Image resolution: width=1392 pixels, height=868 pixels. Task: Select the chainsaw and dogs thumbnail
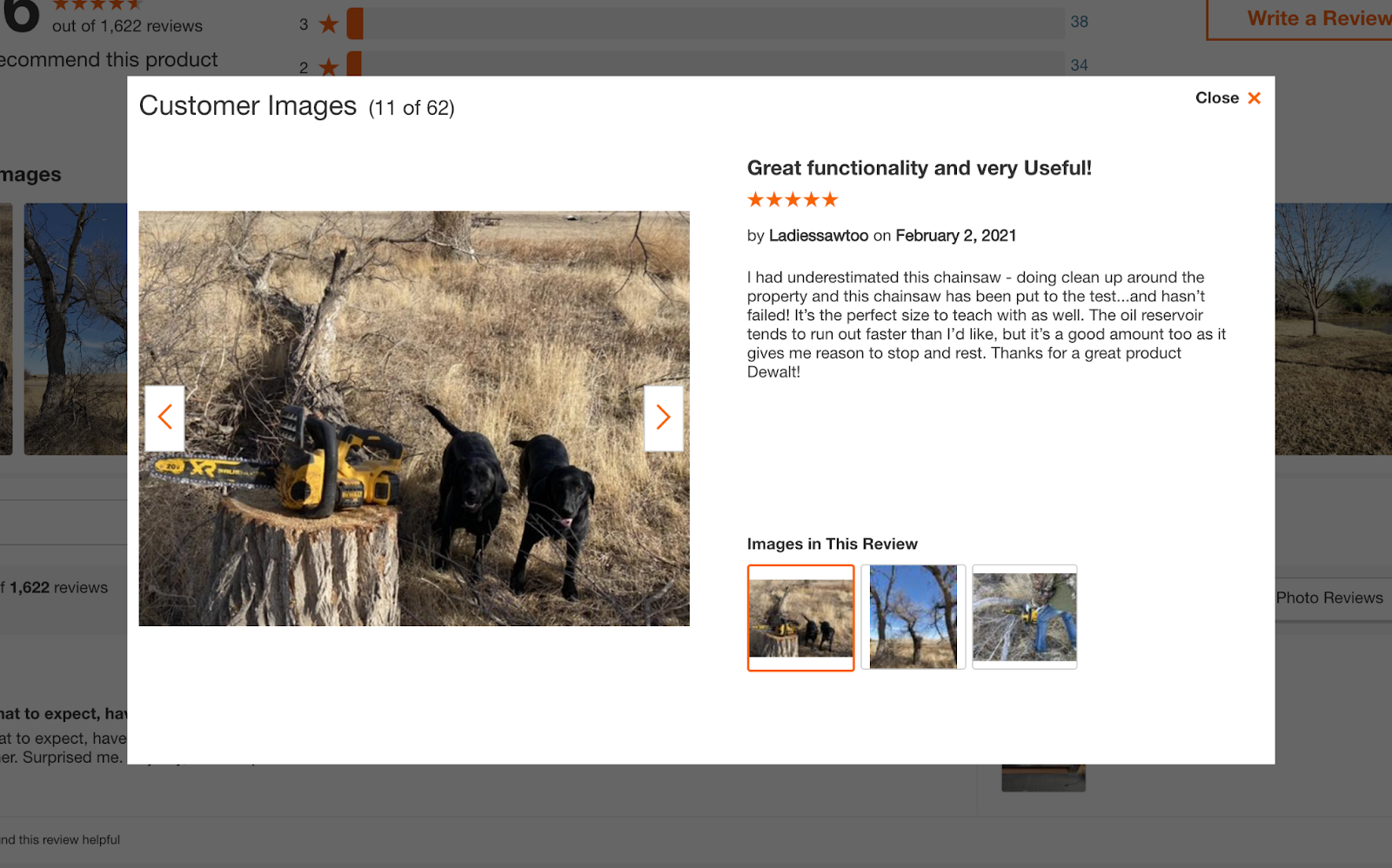point(800,618)
